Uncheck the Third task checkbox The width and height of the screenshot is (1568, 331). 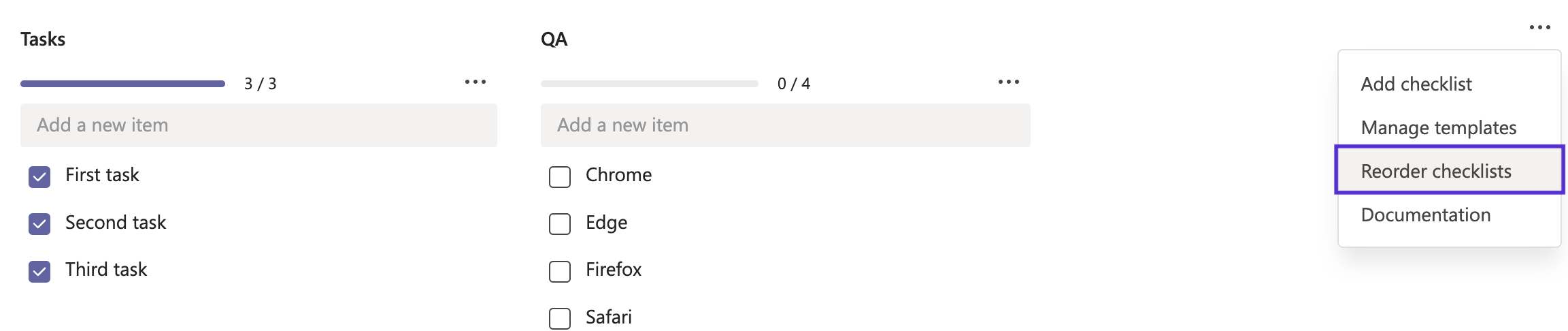(x=39, y=272)
